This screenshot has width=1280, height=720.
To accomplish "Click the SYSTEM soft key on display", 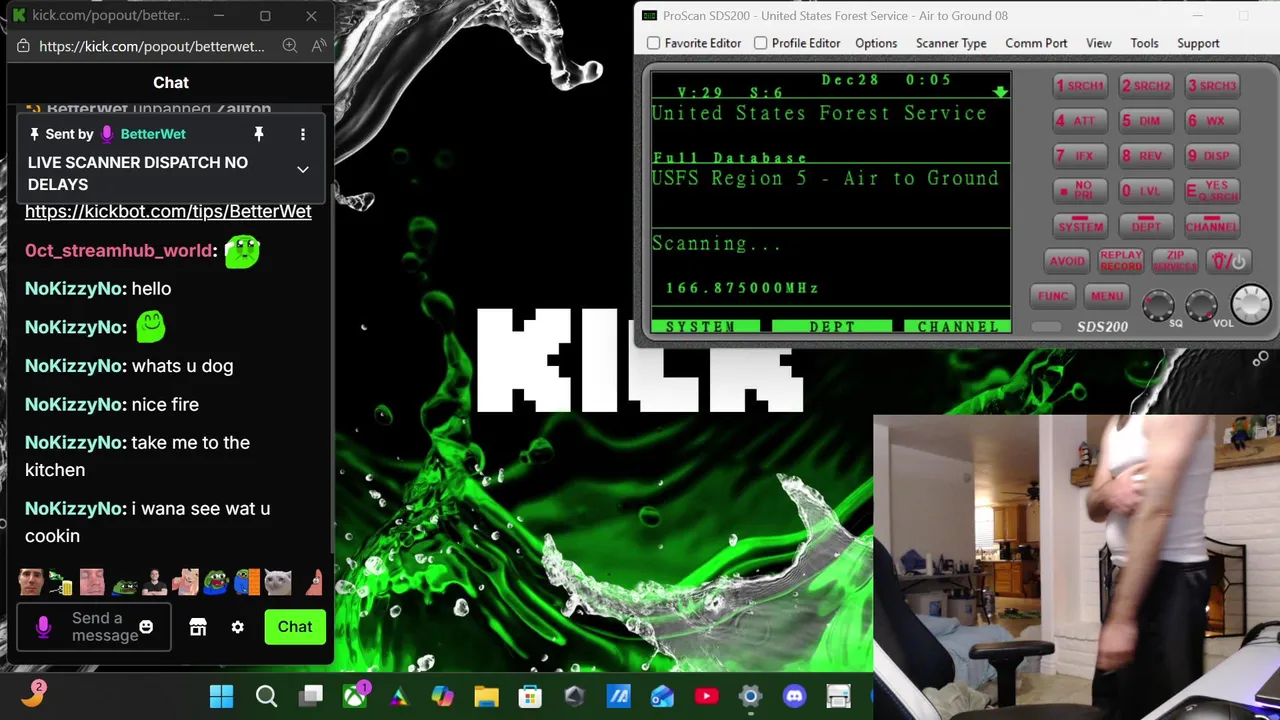I will pyautogui.click(x=705, y=327).
